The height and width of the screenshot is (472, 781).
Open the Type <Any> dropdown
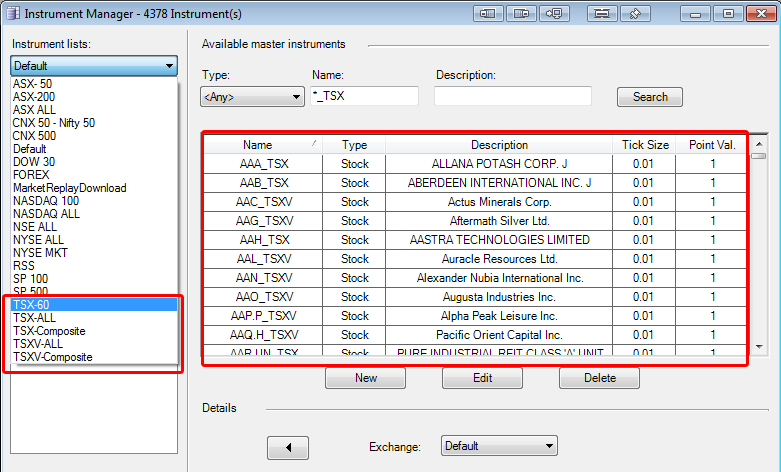click(x=252, y=97)
